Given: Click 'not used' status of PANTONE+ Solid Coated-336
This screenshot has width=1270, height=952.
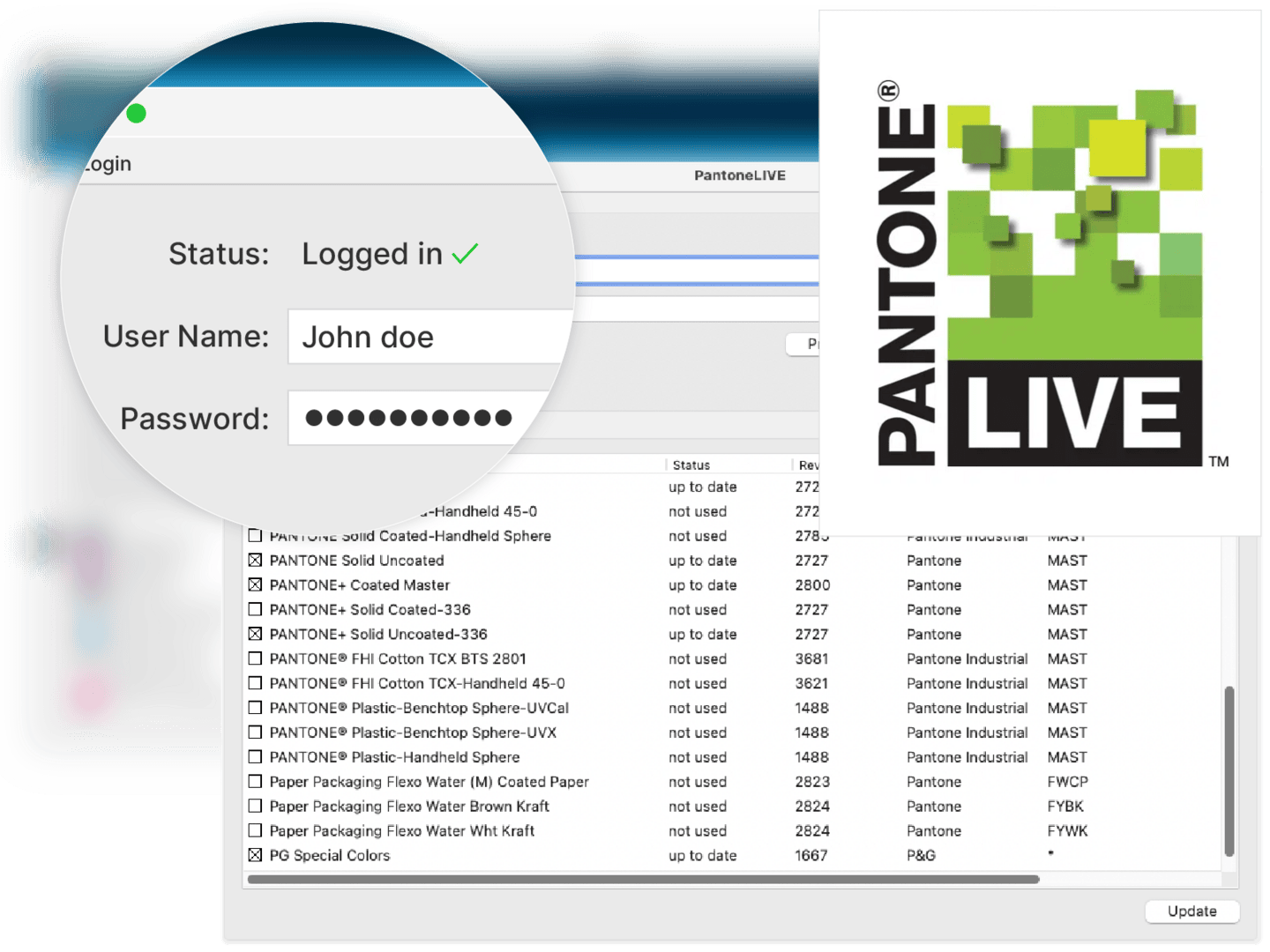Looking at the screenshot, I should pos(698,610).
